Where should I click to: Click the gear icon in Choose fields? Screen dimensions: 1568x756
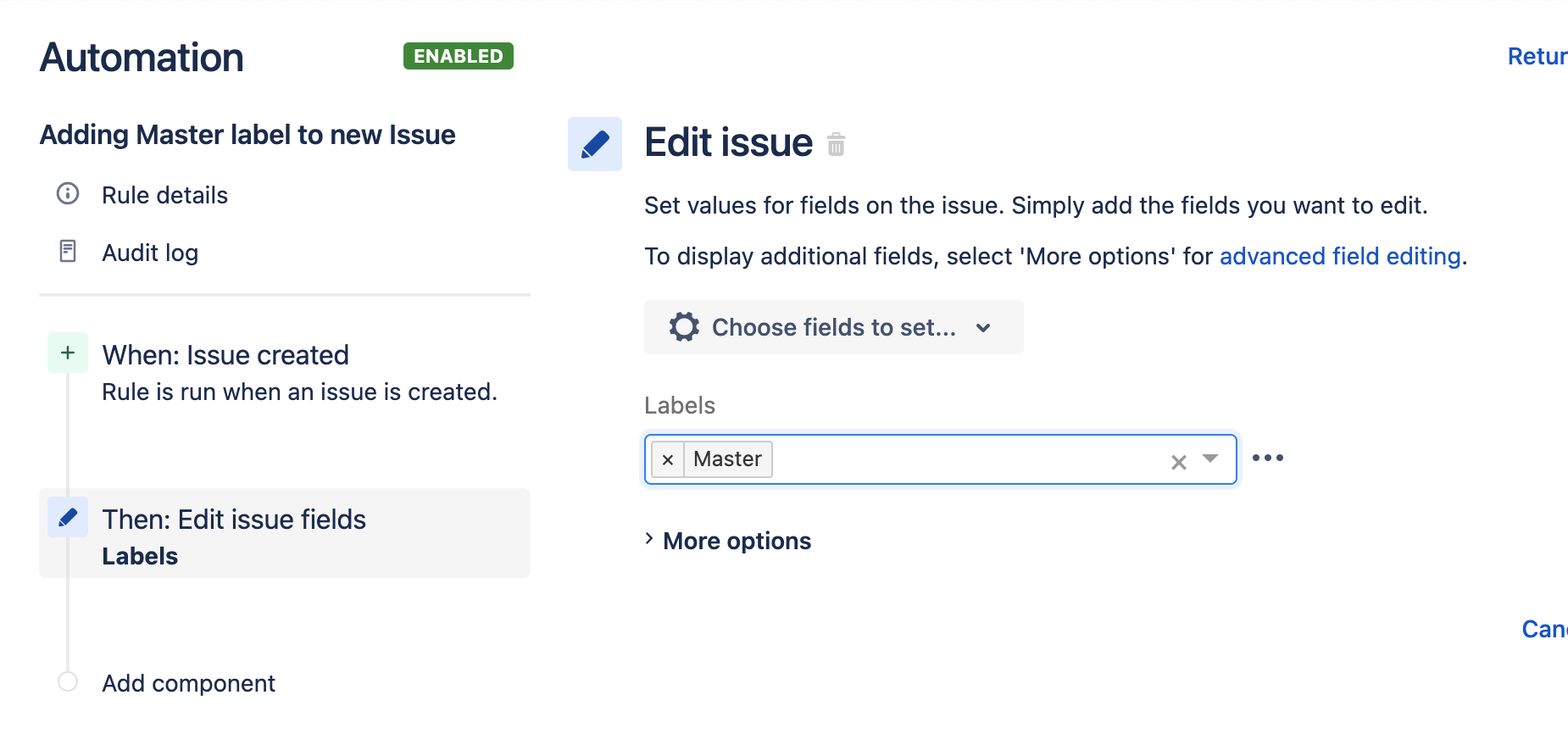684,327
